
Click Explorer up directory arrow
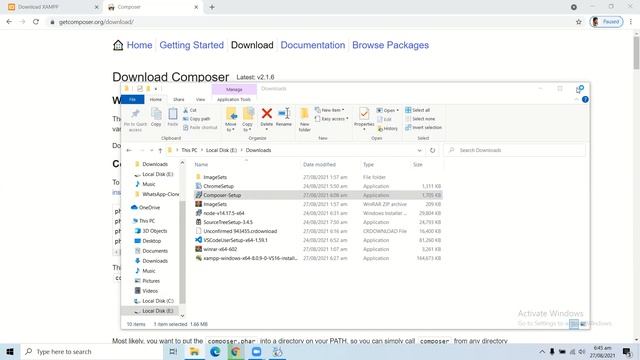tap(160, 150)
